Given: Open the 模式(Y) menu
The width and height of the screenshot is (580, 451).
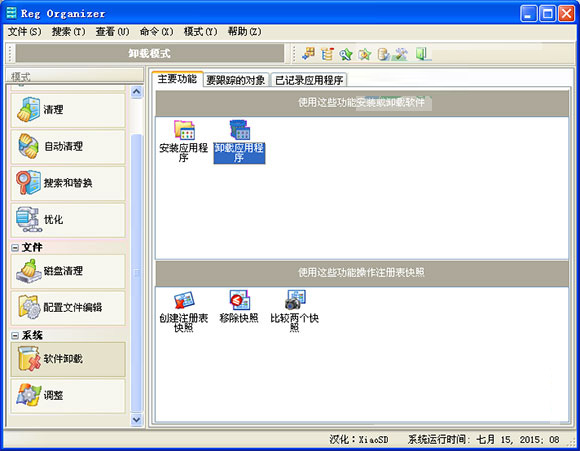Looking at the screenshot, I should point(200,32).
